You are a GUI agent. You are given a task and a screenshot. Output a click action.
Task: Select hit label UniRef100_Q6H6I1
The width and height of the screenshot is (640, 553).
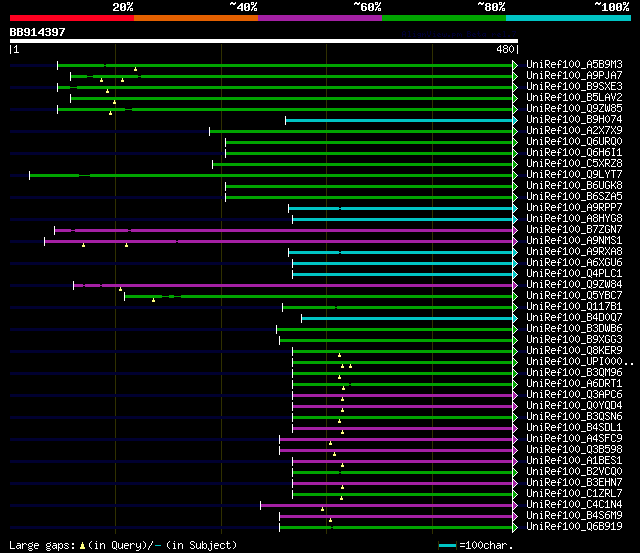(x=574, y=153)
